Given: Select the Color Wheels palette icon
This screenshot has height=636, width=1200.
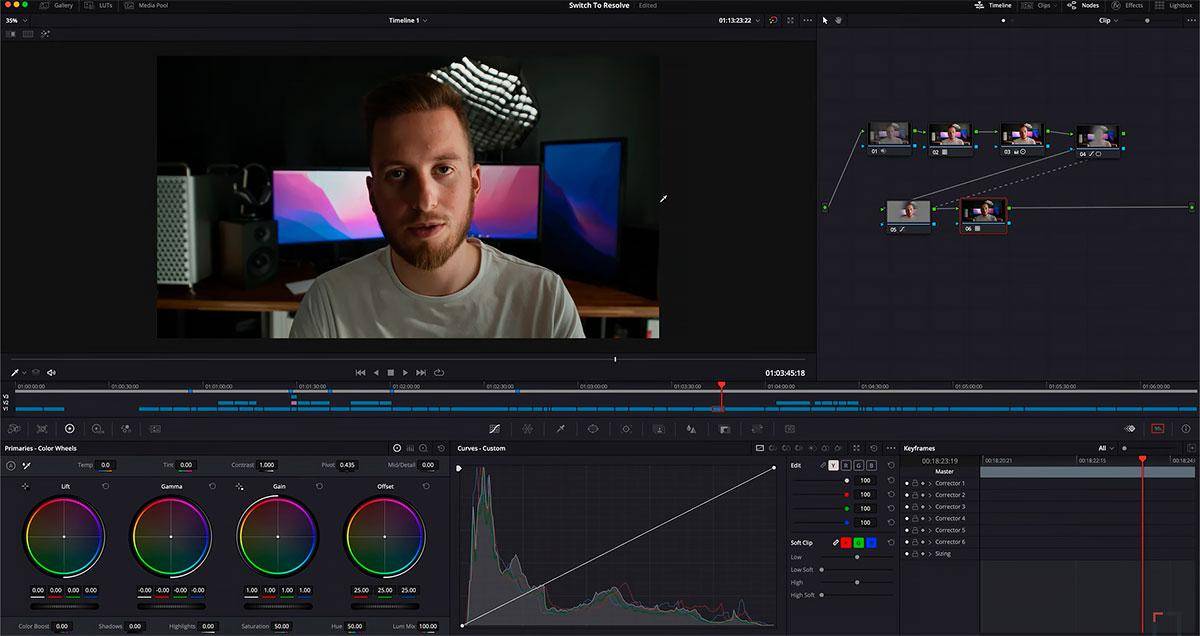Looking at the screenshot, I should click(x=69, y=428).
